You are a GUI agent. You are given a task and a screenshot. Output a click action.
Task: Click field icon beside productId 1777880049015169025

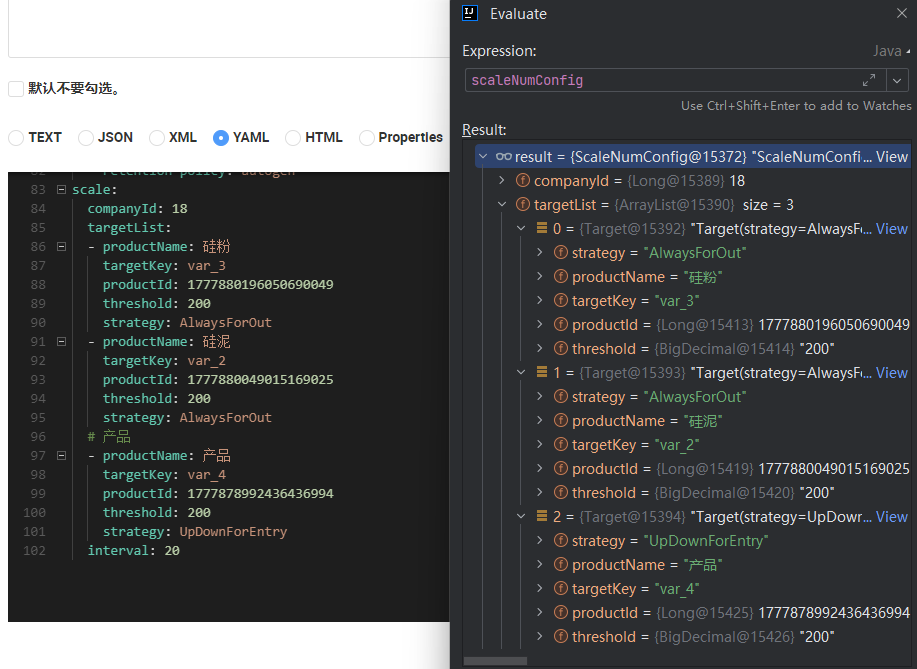tap(561, 468)
